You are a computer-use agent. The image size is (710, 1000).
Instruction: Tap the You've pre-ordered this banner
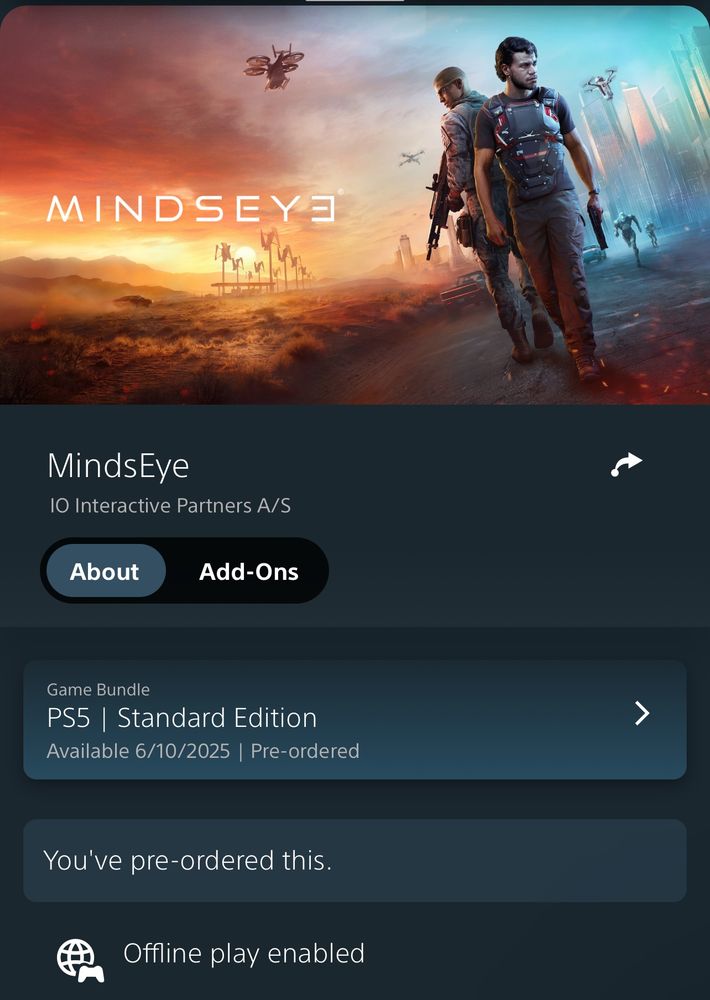pos(355,860)
